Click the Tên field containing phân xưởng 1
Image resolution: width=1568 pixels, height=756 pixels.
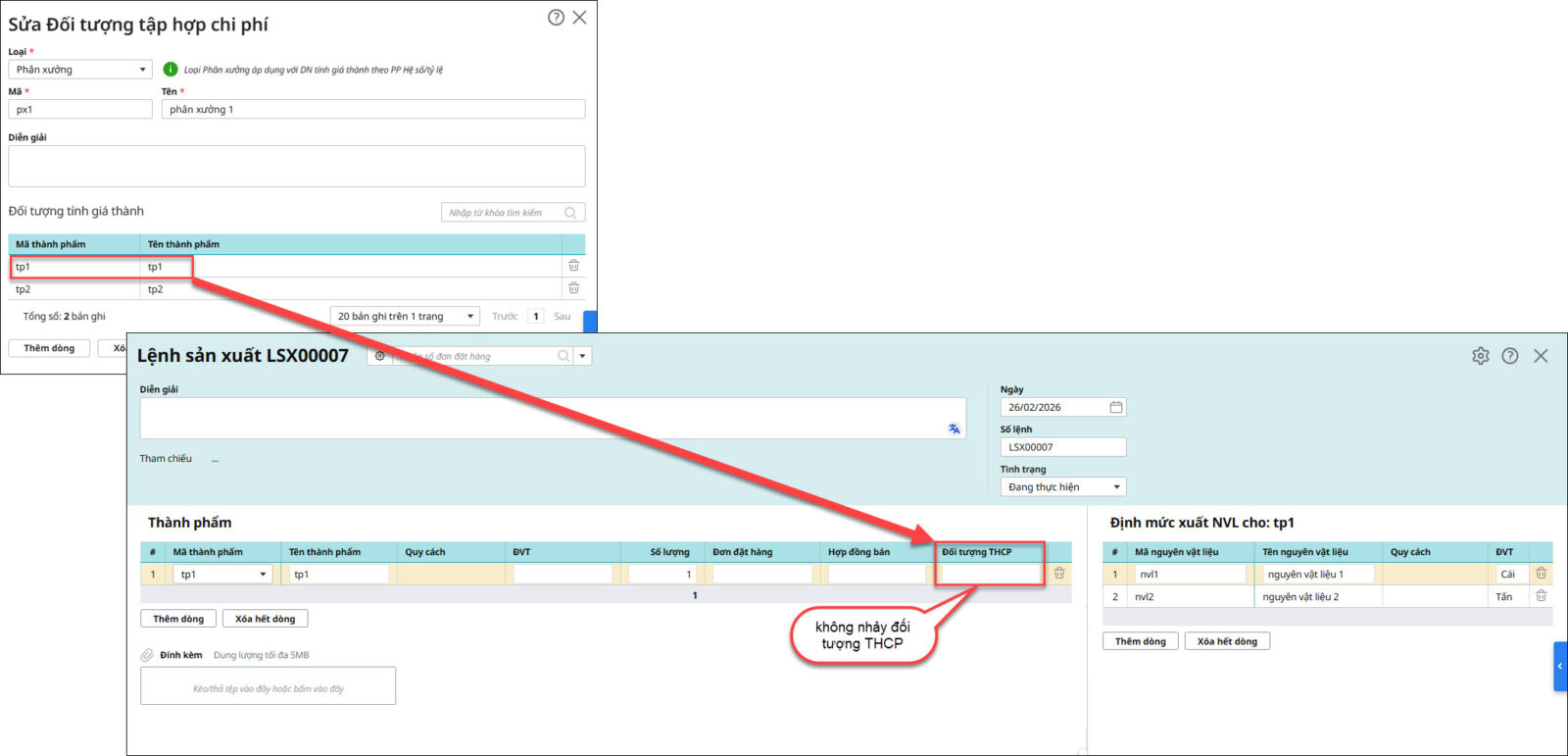(373, 110)
